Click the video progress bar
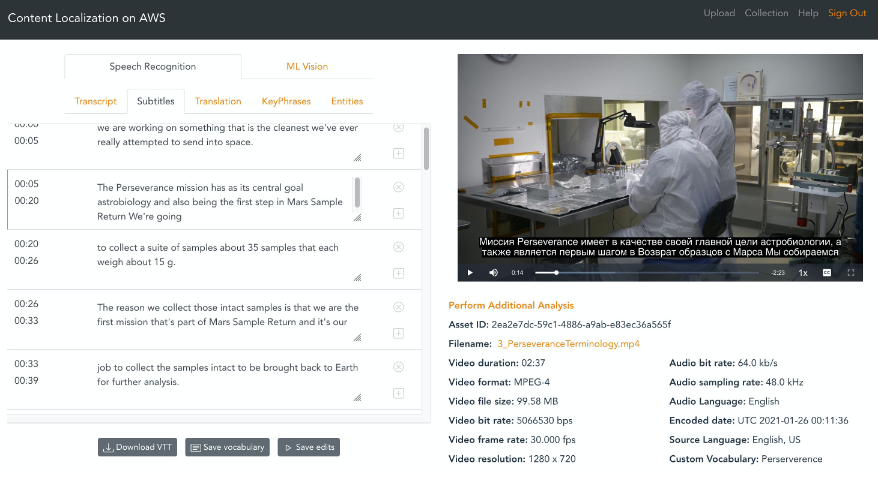Viewport: 879px width, 477px height. 646,272
